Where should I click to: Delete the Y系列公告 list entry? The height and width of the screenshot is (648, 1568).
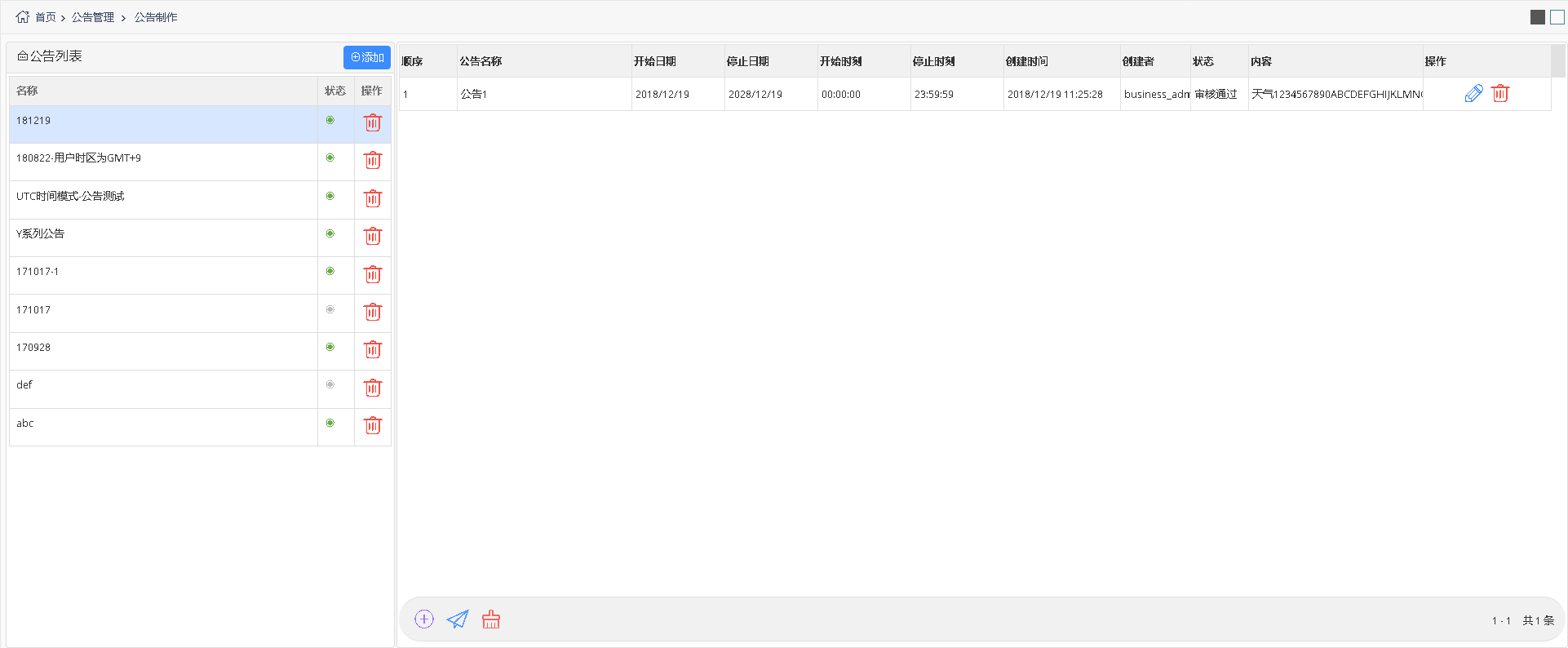[373, 236]
